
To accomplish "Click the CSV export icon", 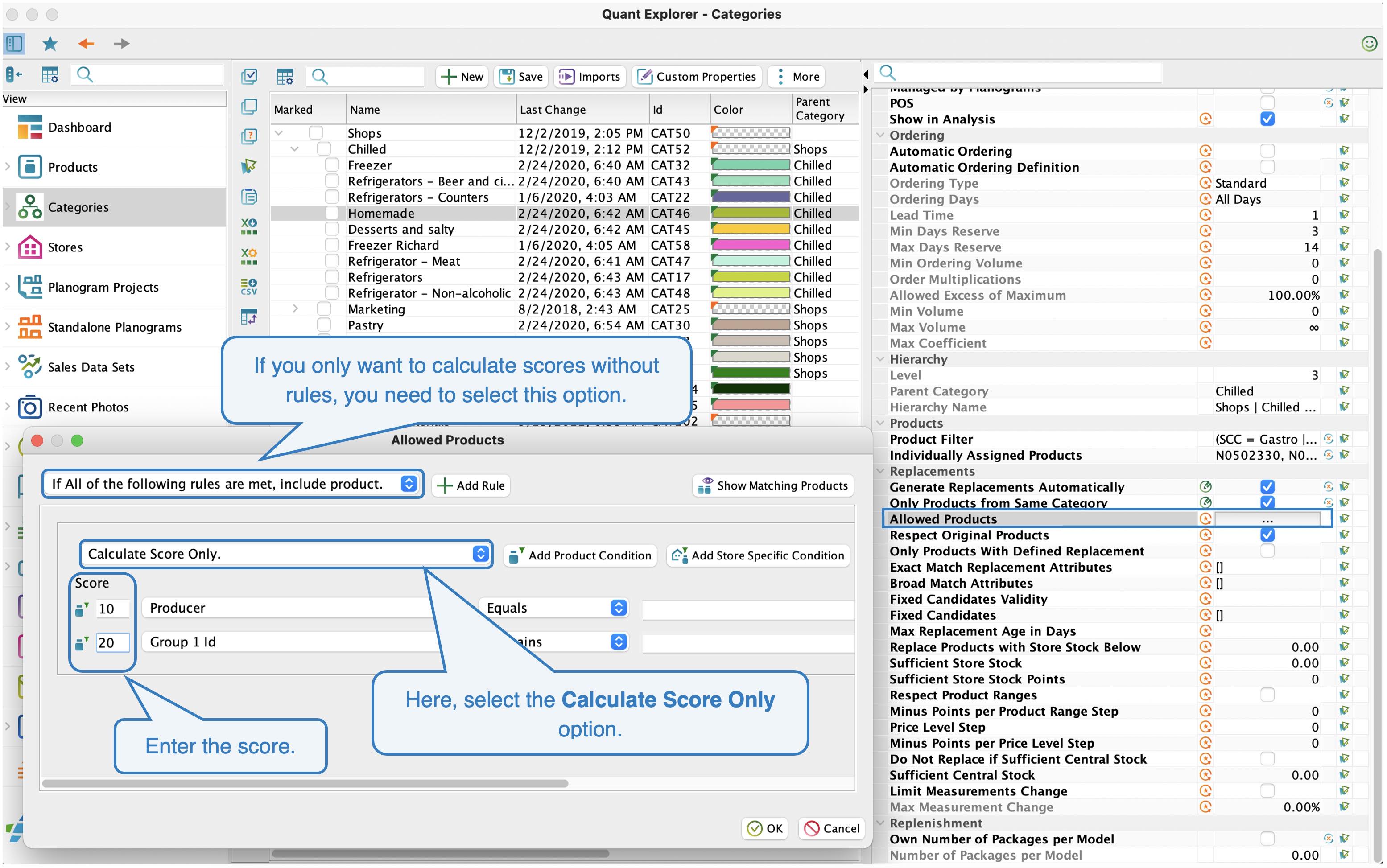I will [x=249, y=287].
